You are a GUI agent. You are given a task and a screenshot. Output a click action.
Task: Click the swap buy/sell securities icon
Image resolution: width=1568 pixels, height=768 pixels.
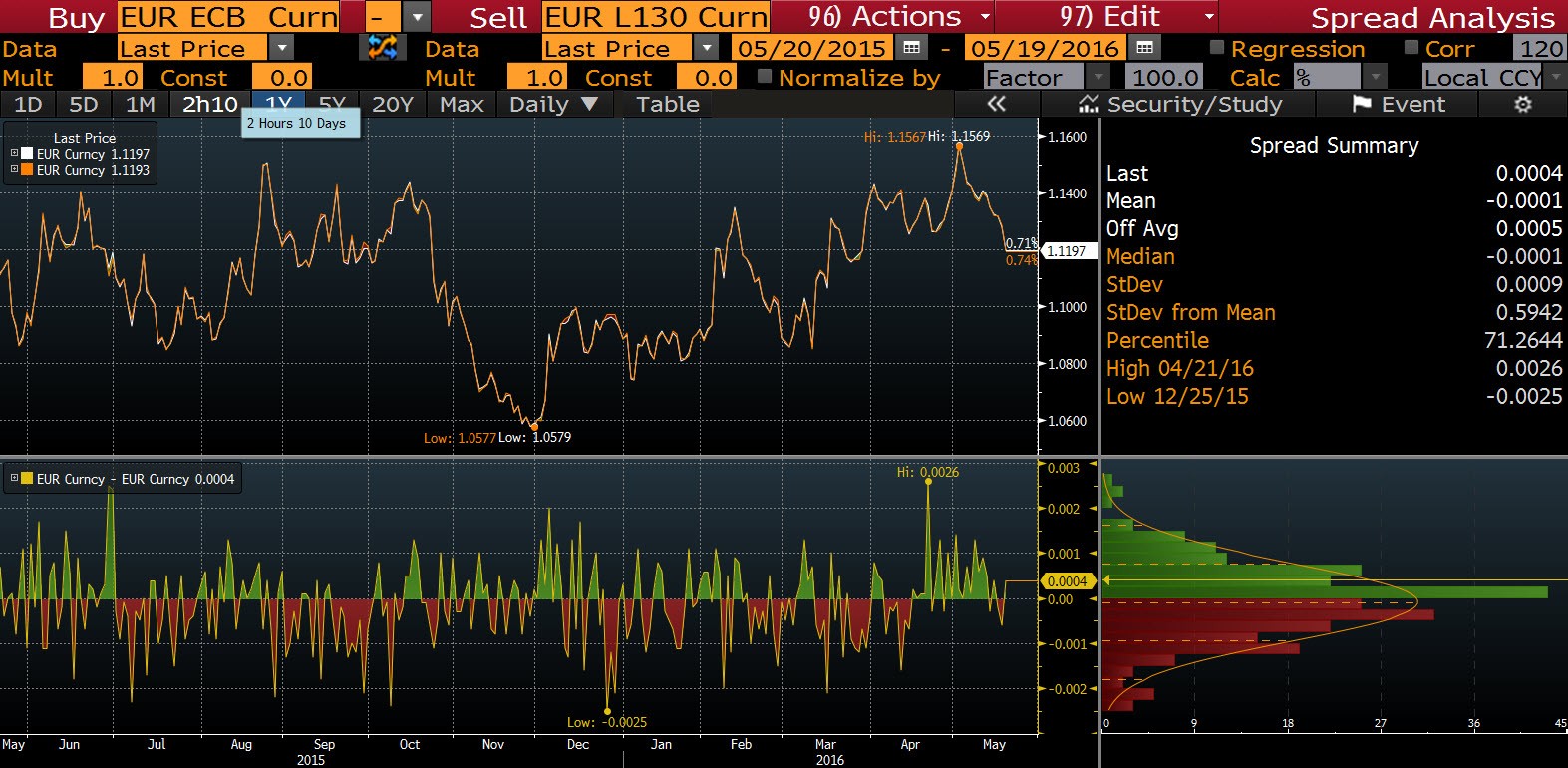(x=382, y=47)
